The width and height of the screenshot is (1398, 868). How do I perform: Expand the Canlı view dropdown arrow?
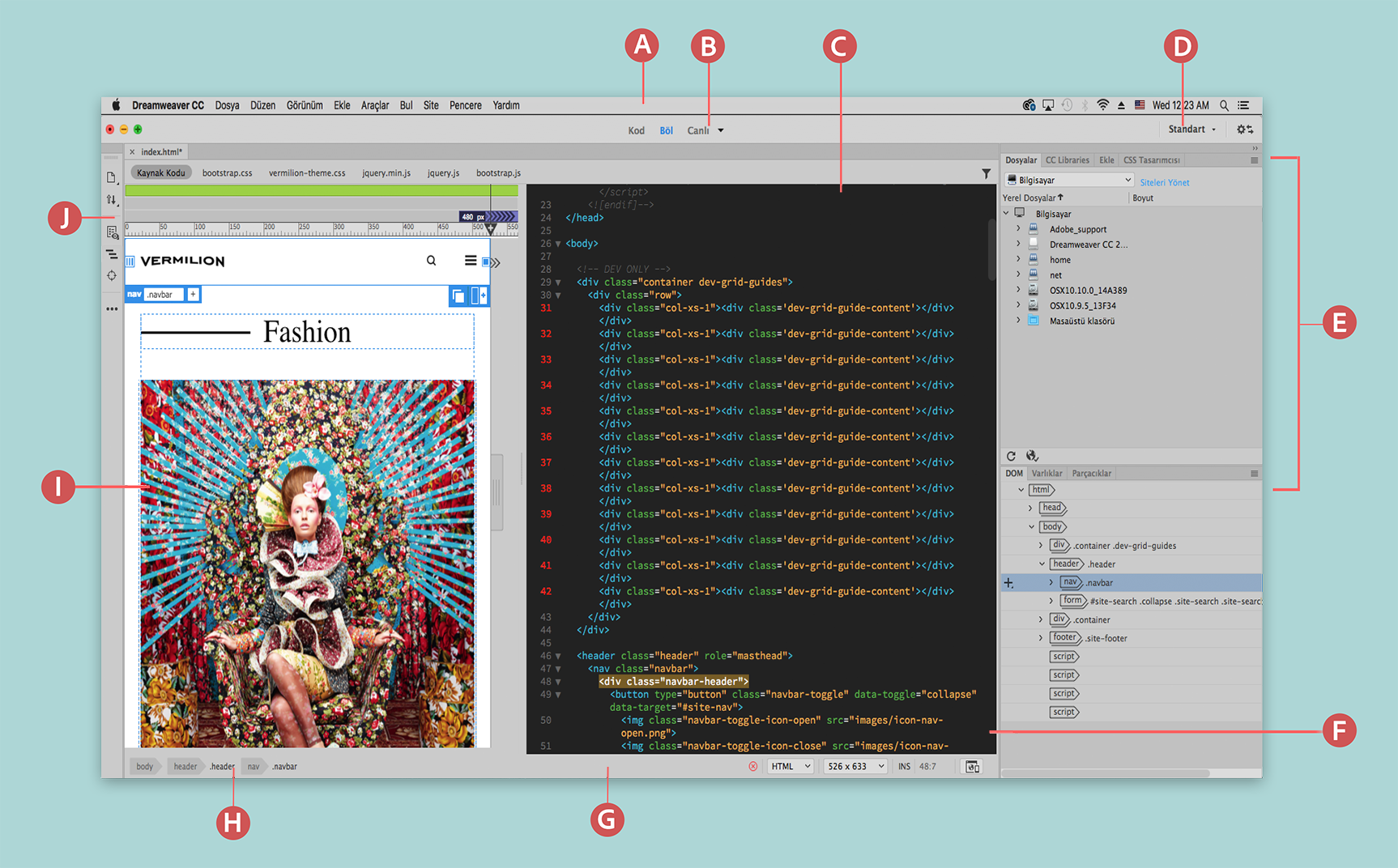pyautogui.click(x=719, y=130)
